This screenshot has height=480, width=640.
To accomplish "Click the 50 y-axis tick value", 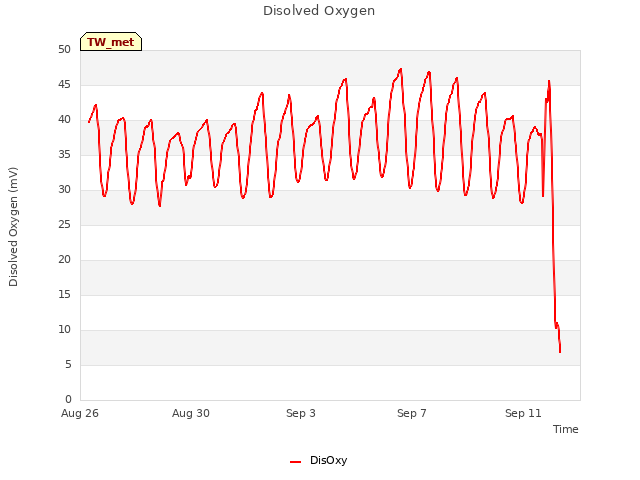I will (64, 50).
